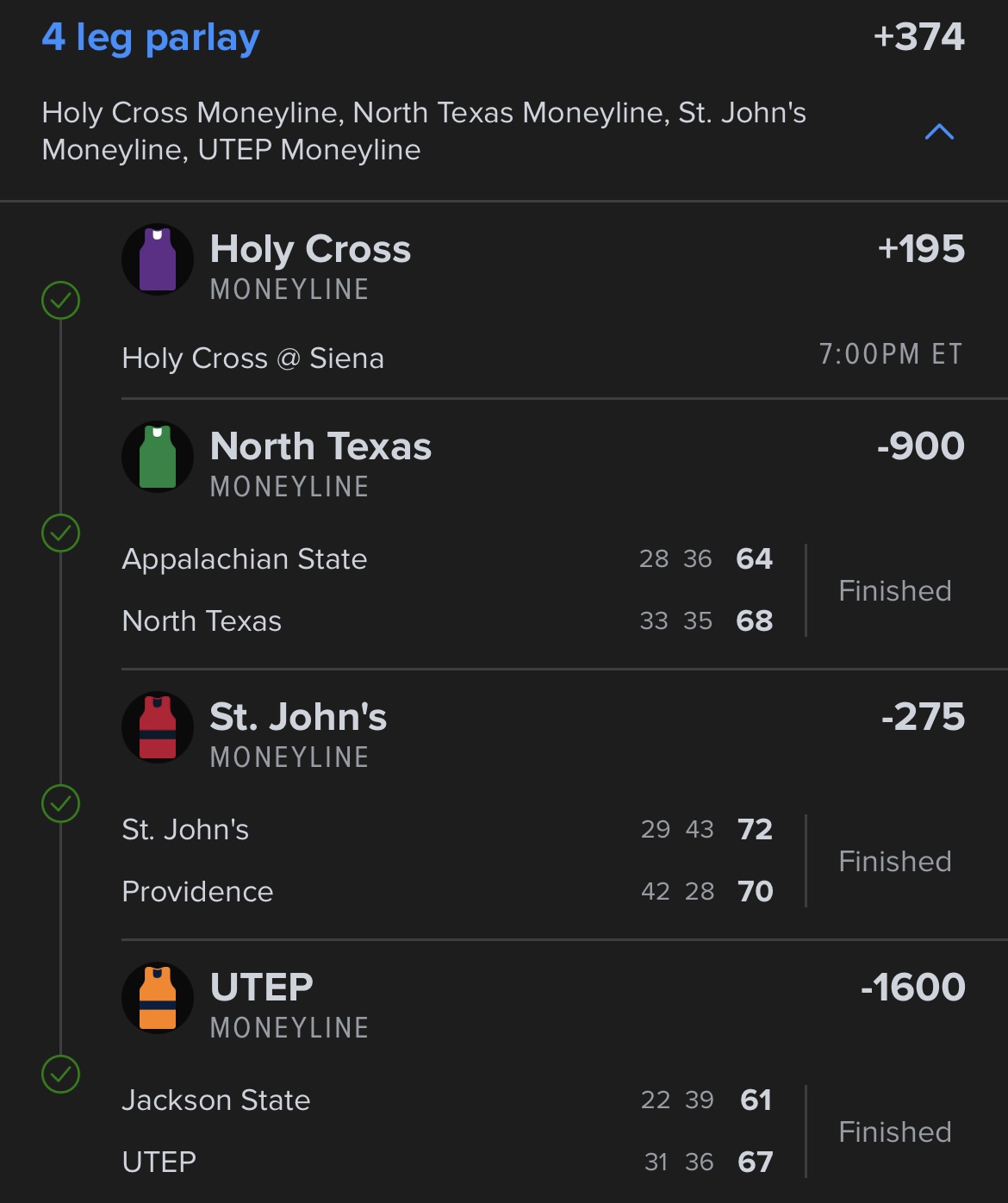Open the Holy Cross @ Siena matchup
The height and width of the screenshot is (1203, 1008).
253,358
